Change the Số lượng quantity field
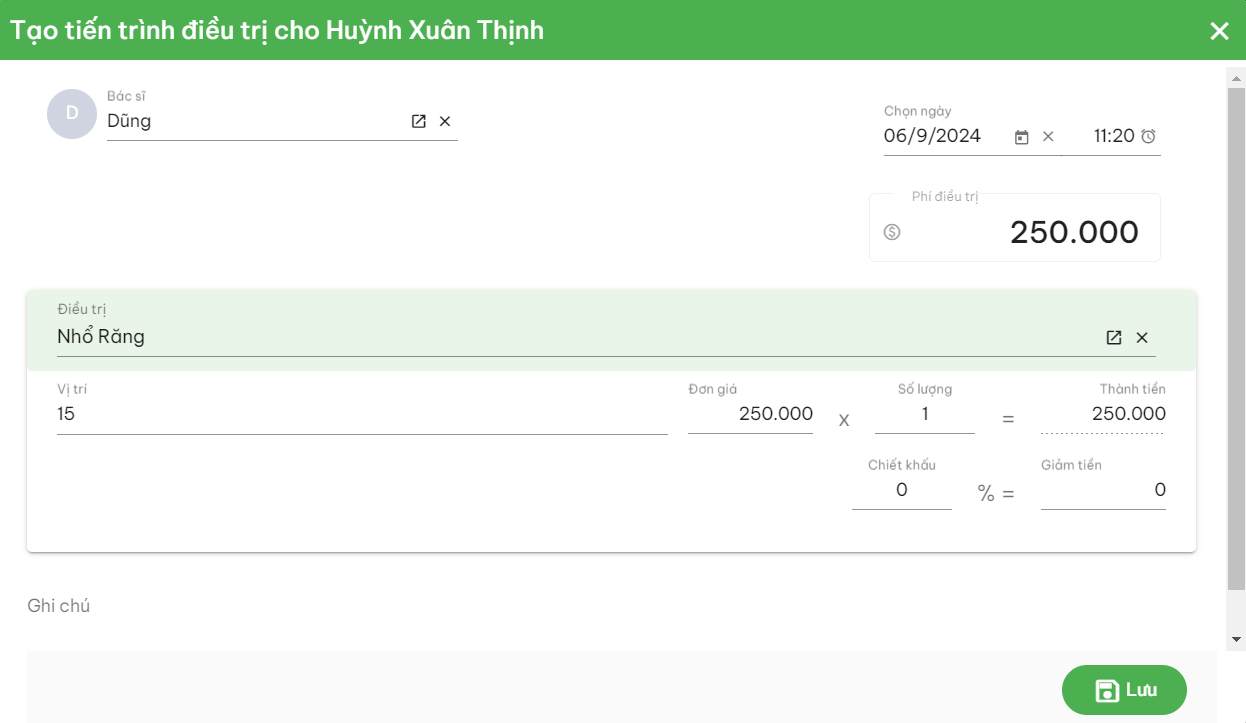This screenshot has width=1246, height=723. tap(924, 414)
